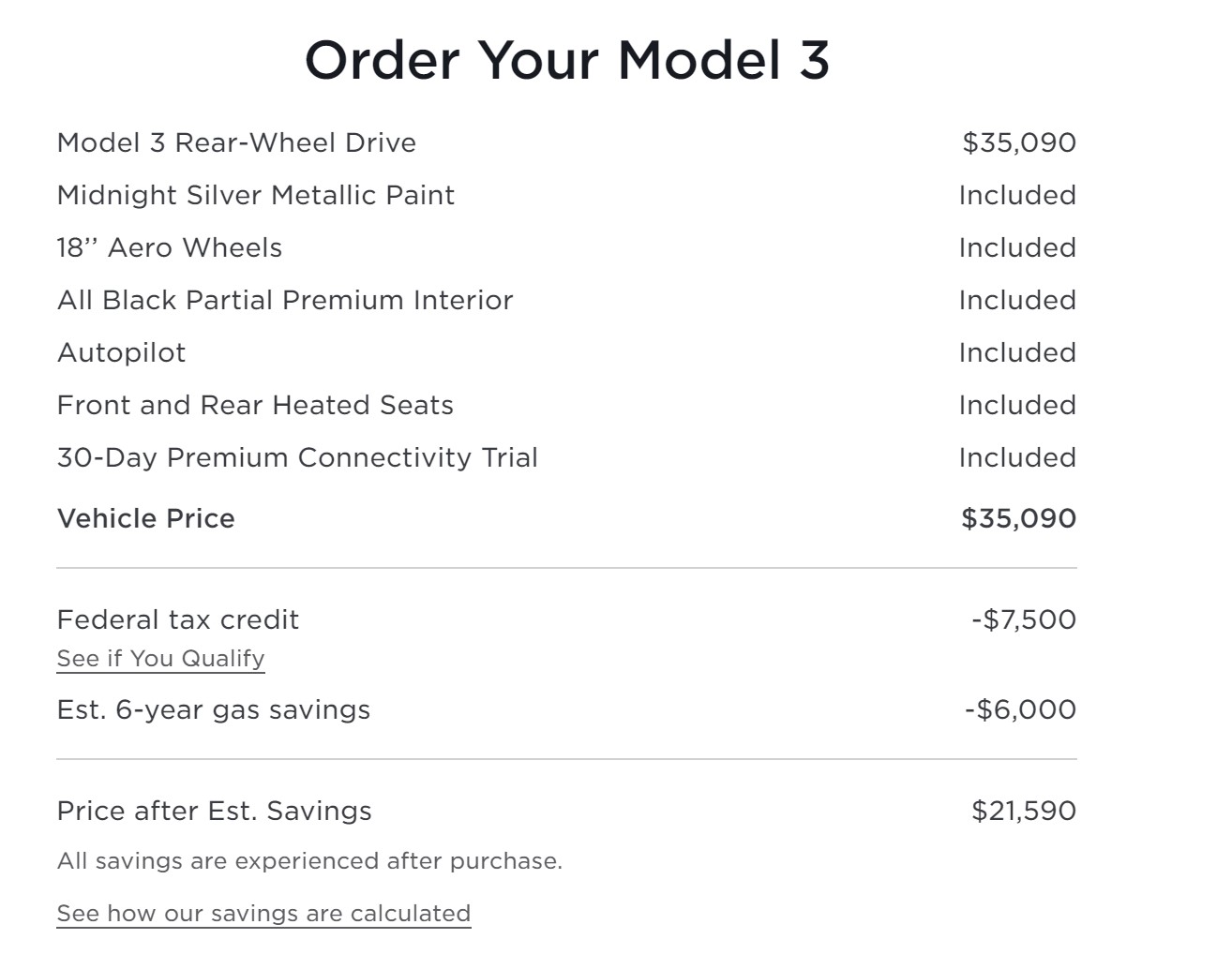Click the "Order Your Model 3" heading
1232x954 pixels.
click(x=567, y=60)
